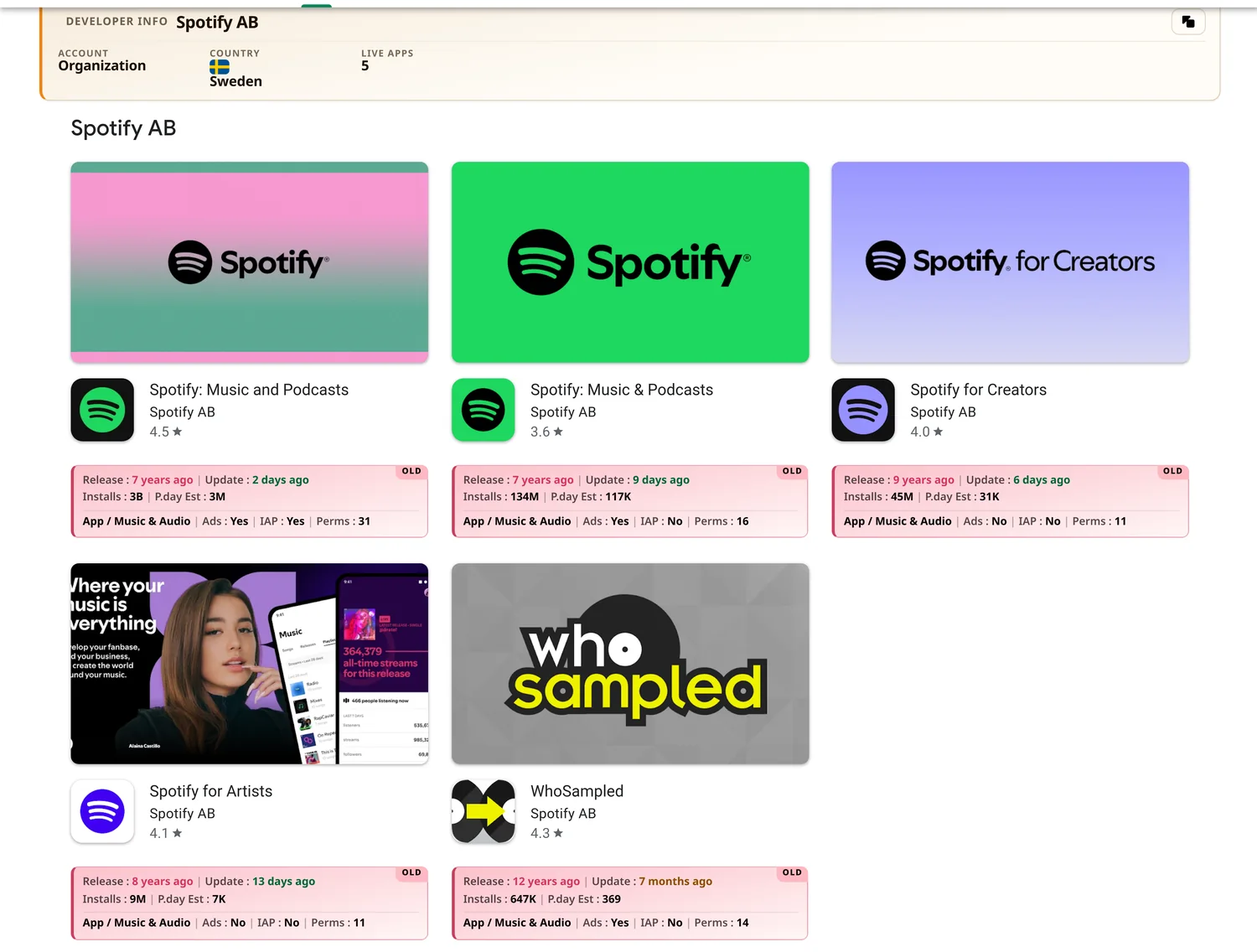Viewport: 1257px width, 952px height.
Task: Click the Spotify AB developer info heading
Action: click(217, 23)
